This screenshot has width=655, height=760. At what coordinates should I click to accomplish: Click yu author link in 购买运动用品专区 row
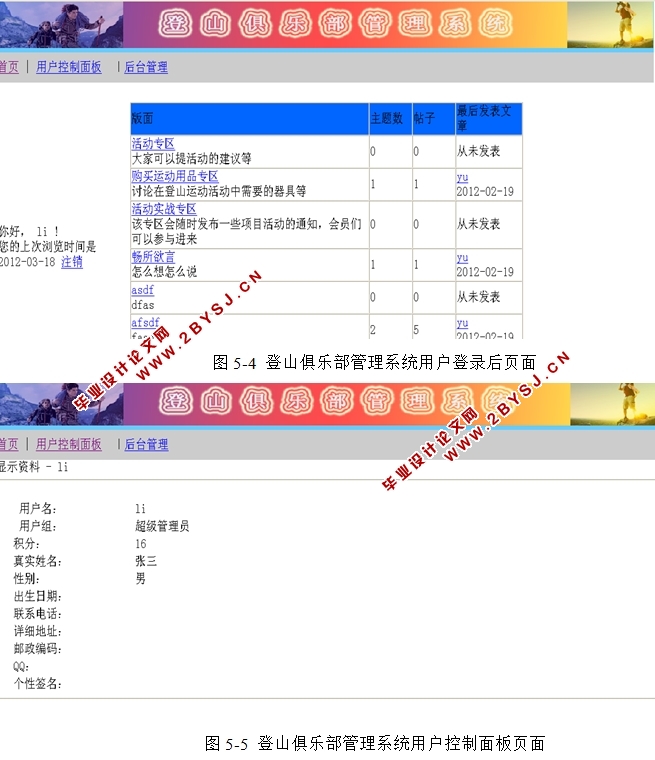point(462,177)
